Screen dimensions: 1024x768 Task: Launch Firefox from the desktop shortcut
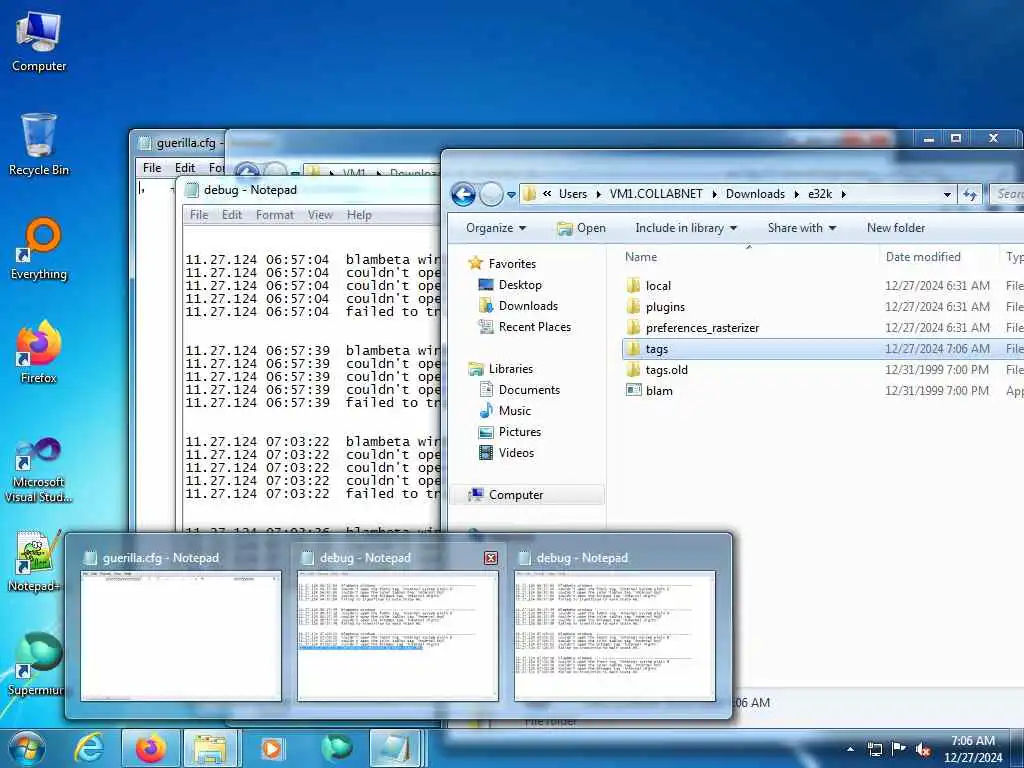tap(39, 353)
